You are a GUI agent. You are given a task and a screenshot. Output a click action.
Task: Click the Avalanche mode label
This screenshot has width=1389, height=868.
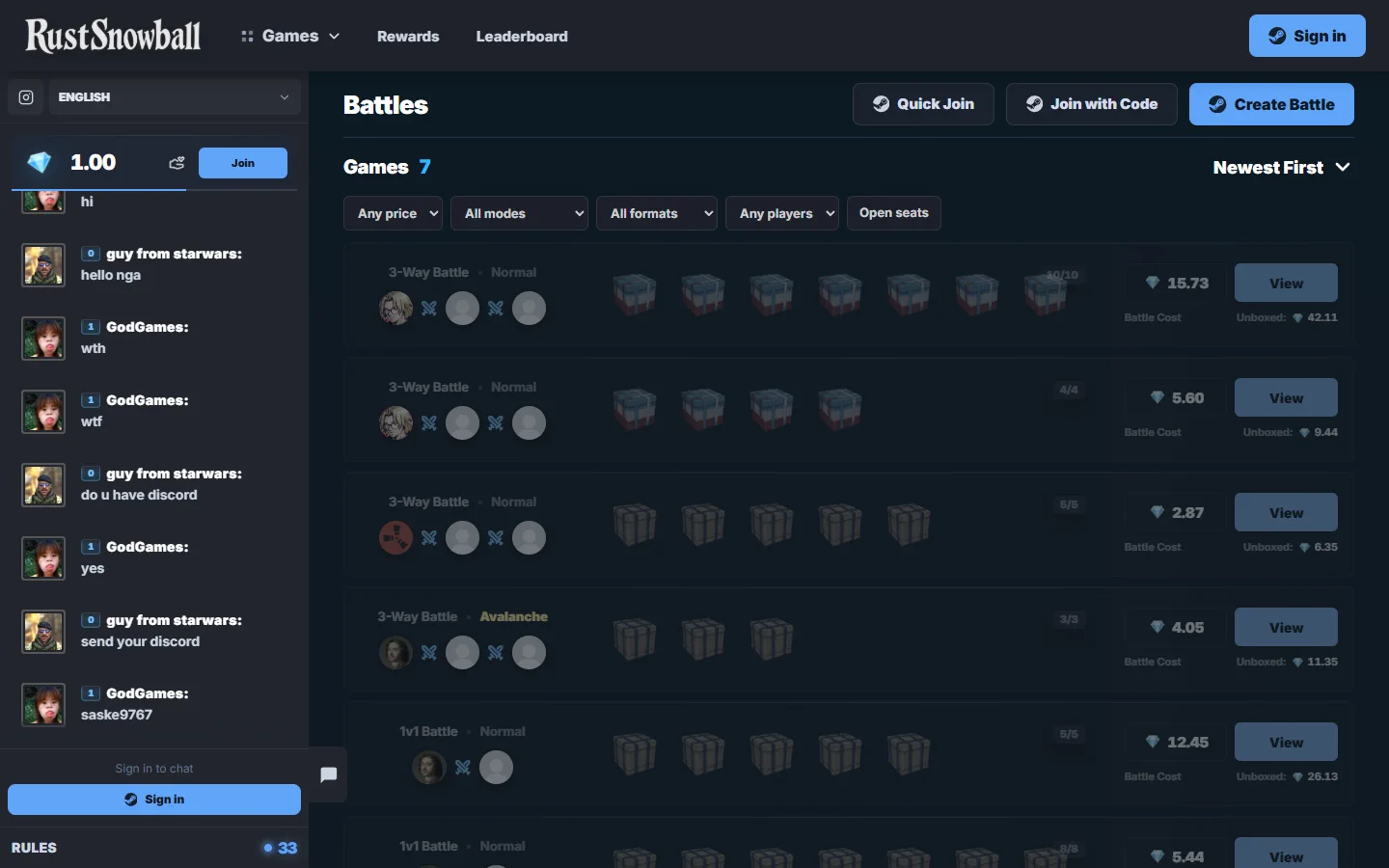[513, 616]
